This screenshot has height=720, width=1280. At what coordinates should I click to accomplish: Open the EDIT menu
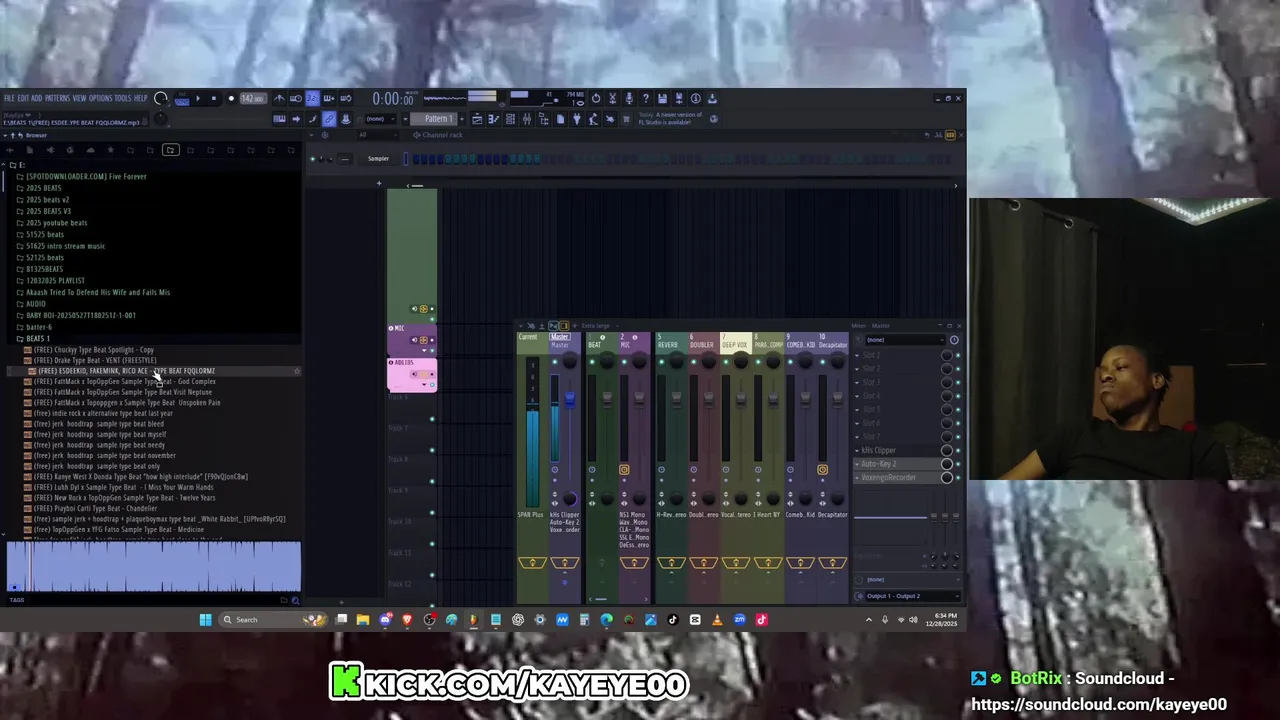[x=23, y=98]
